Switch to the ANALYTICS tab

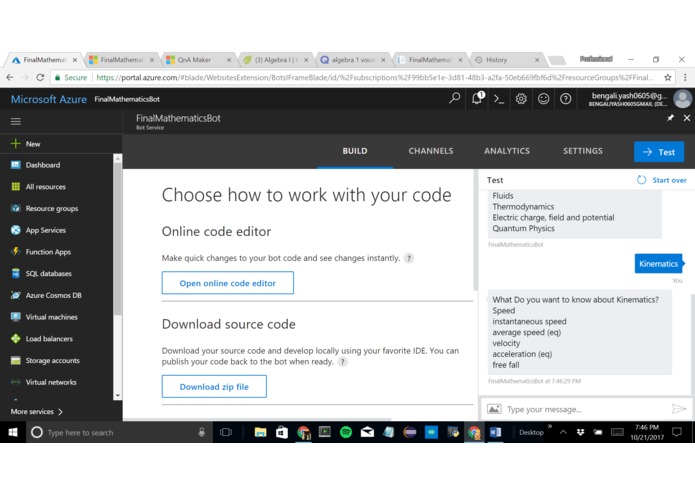coord(507,151)
